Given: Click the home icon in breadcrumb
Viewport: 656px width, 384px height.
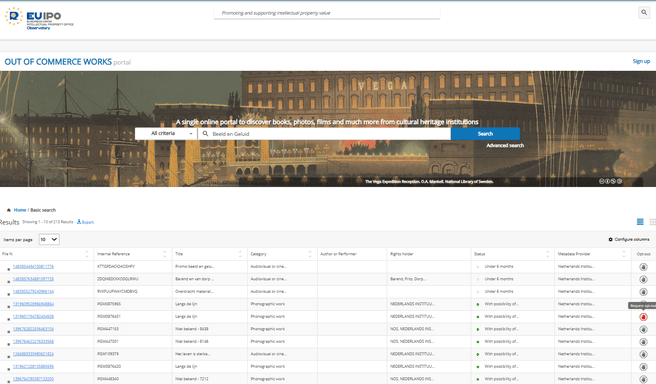Looking at the screenshot, I should [9, 210].
